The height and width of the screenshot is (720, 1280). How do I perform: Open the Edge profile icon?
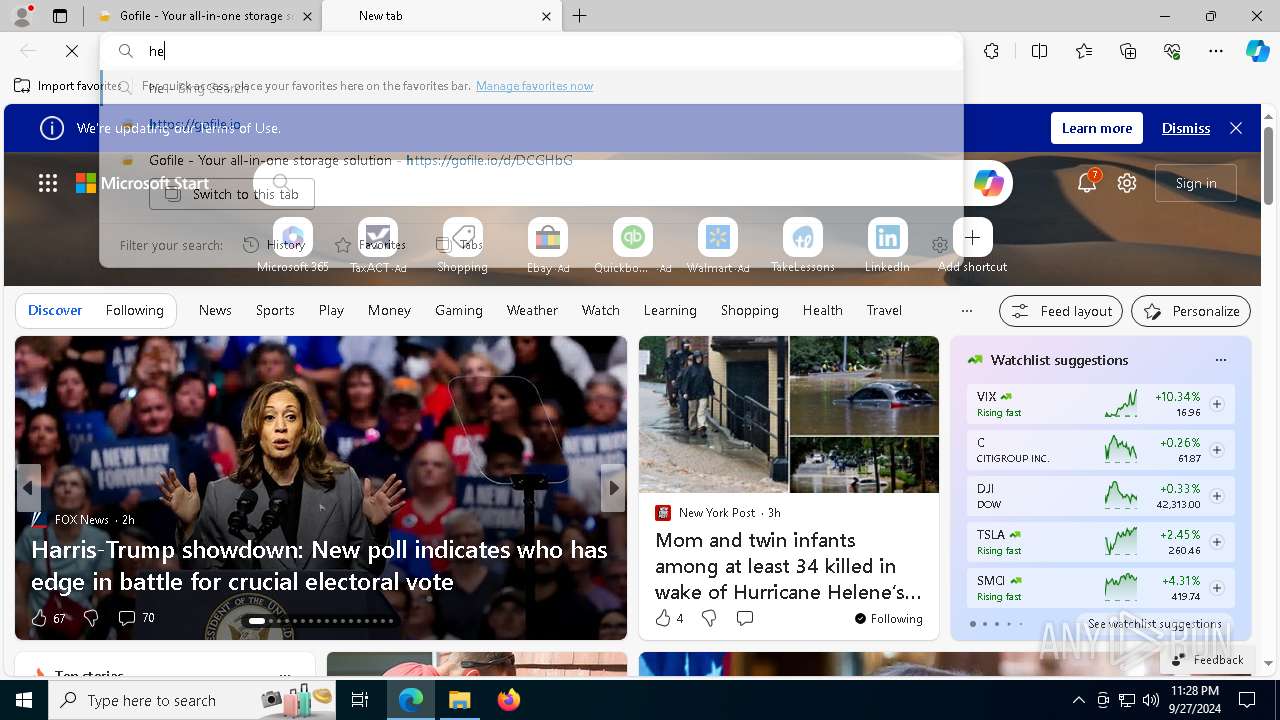[x=22, y=16]
